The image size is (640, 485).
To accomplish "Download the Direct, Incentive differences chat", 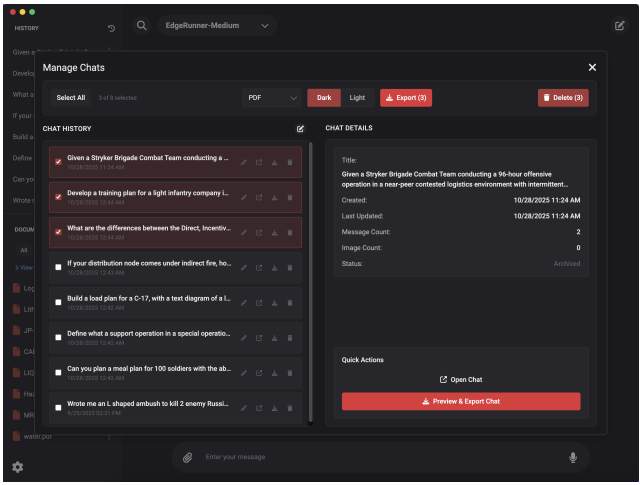I will [274, 233].
